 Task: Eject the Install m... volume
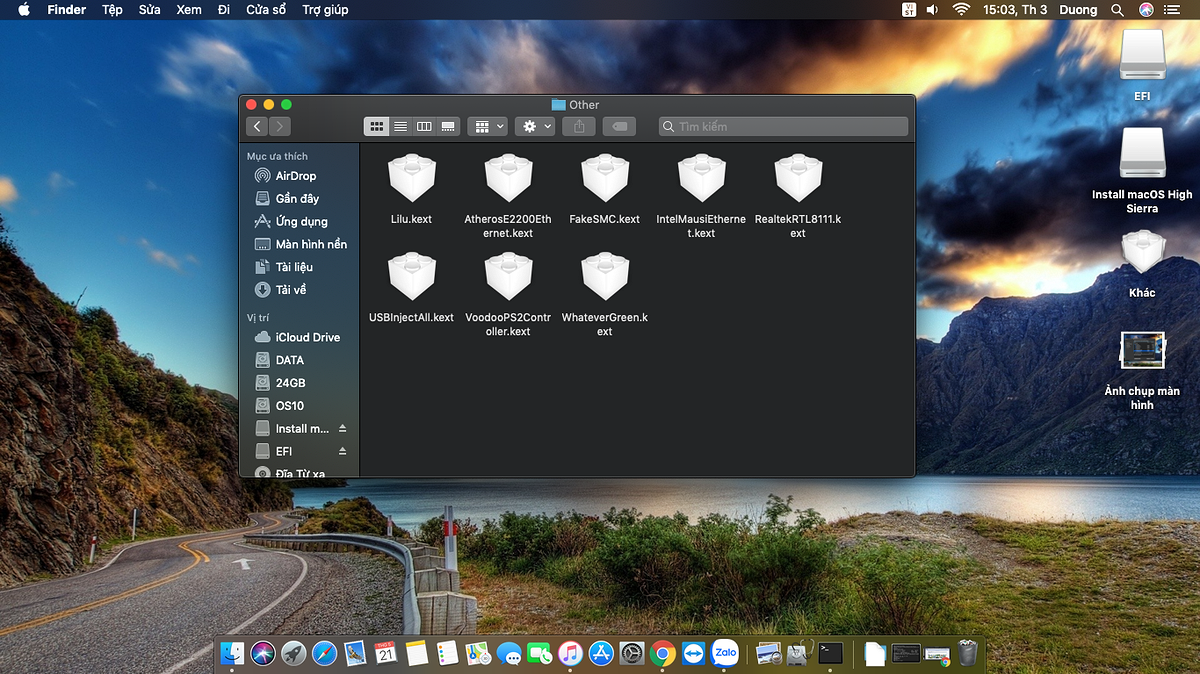pos(342,428)
